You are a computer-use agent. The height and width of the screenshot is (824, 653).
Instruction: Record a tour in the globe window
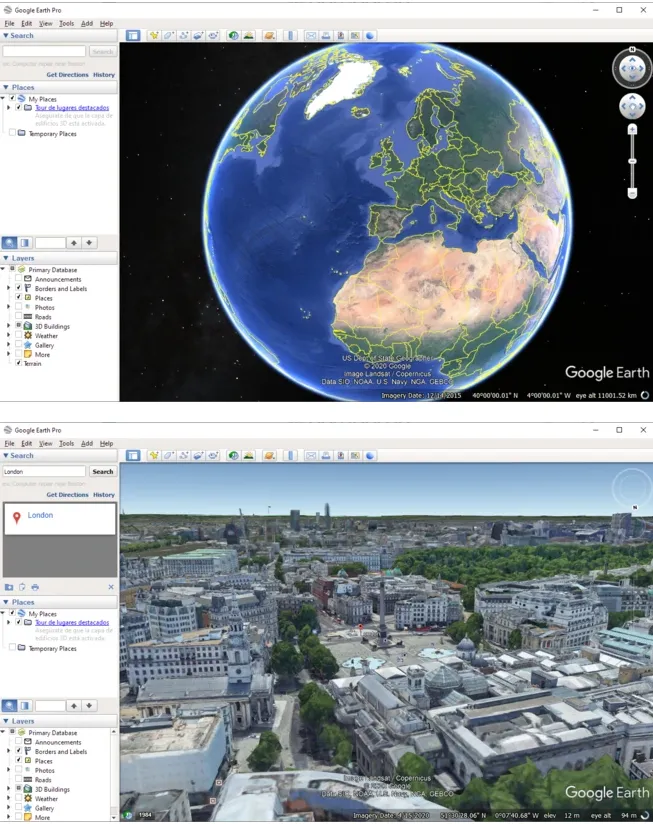point(213,36)
